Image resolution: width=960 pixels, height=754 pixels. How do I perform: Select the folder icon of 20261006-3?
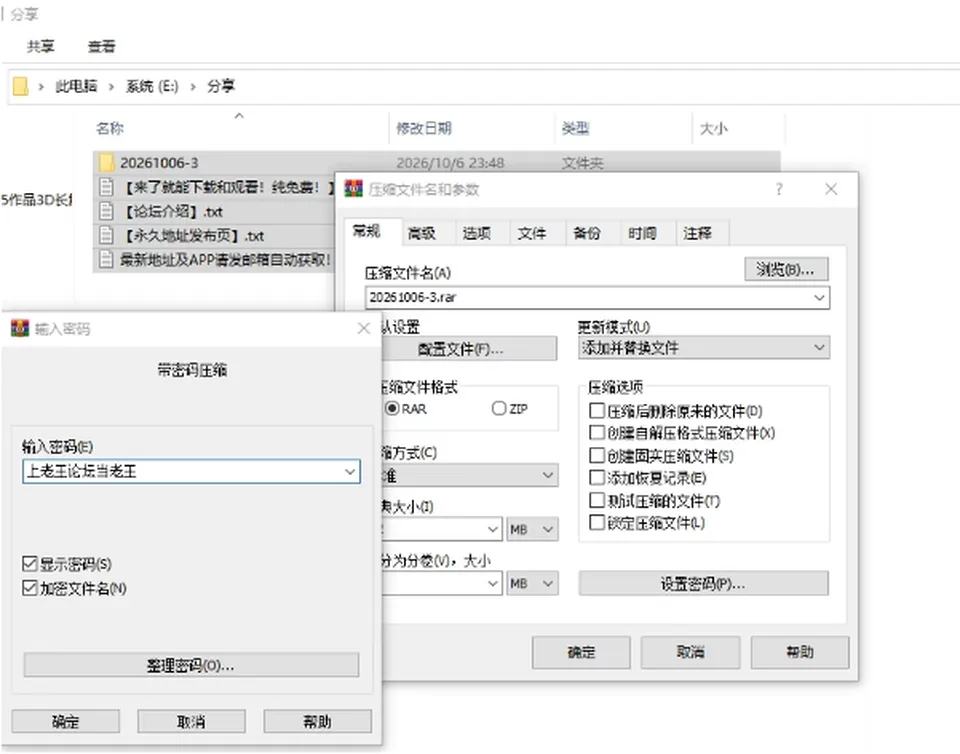[x=107, y=163]
